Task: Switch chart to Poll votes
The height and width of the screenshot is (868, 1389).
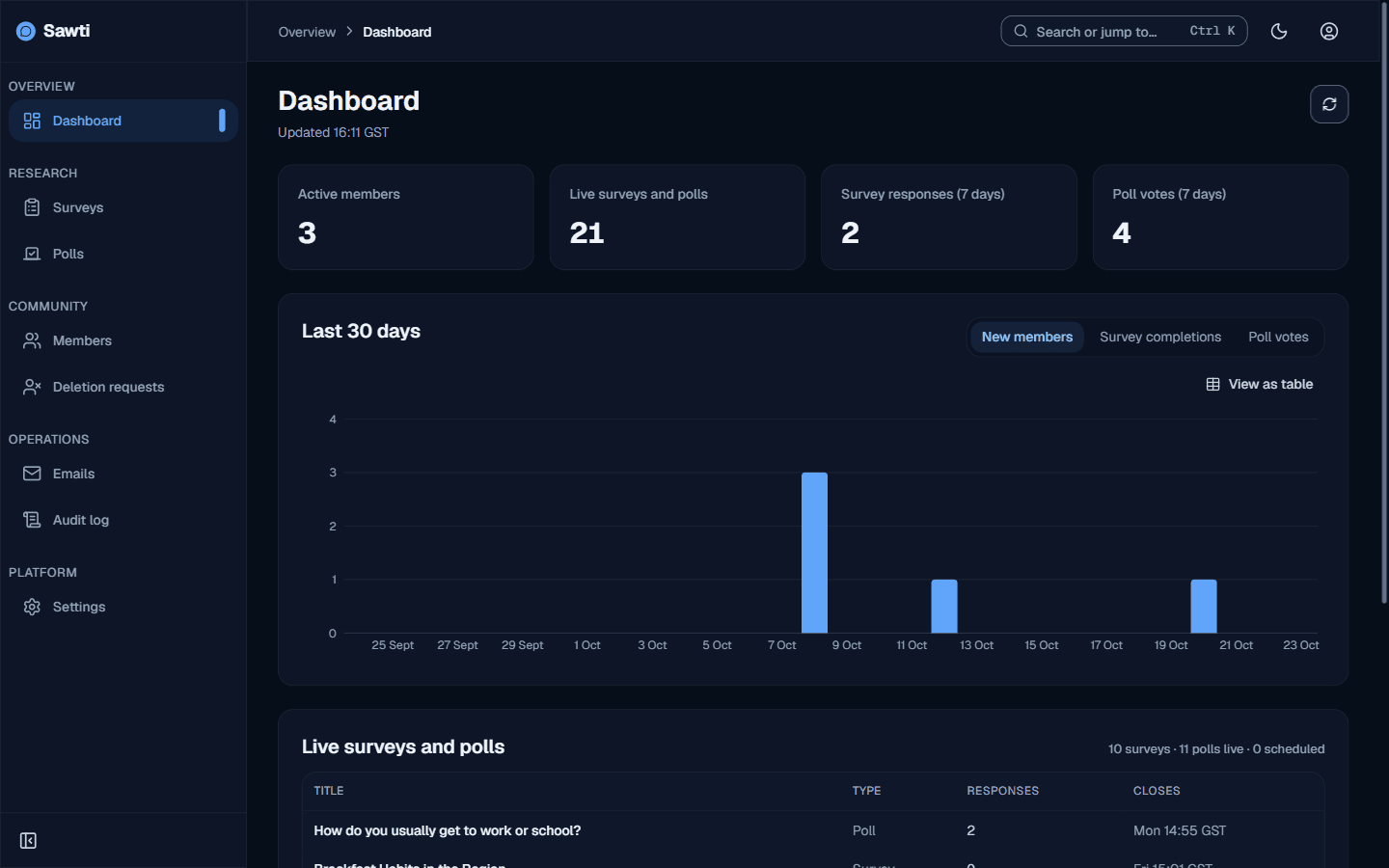Action: point(1278,337)
